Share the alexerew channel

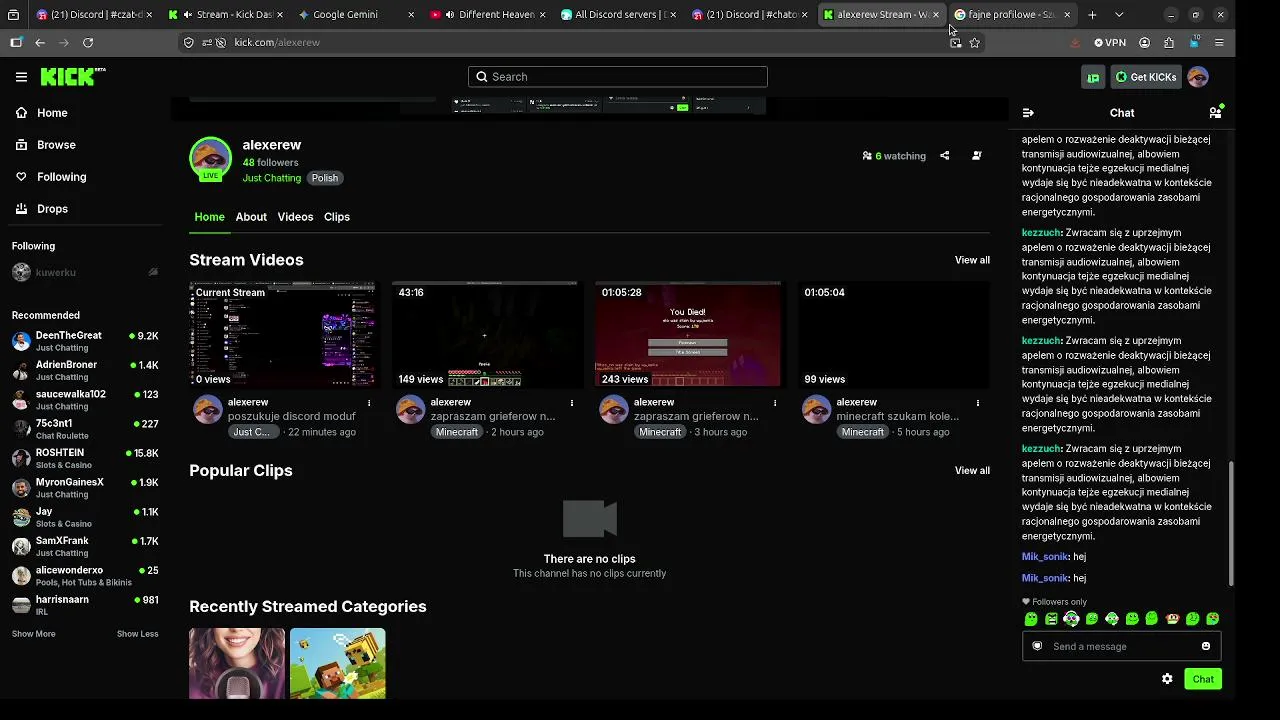tap(944, 156)
